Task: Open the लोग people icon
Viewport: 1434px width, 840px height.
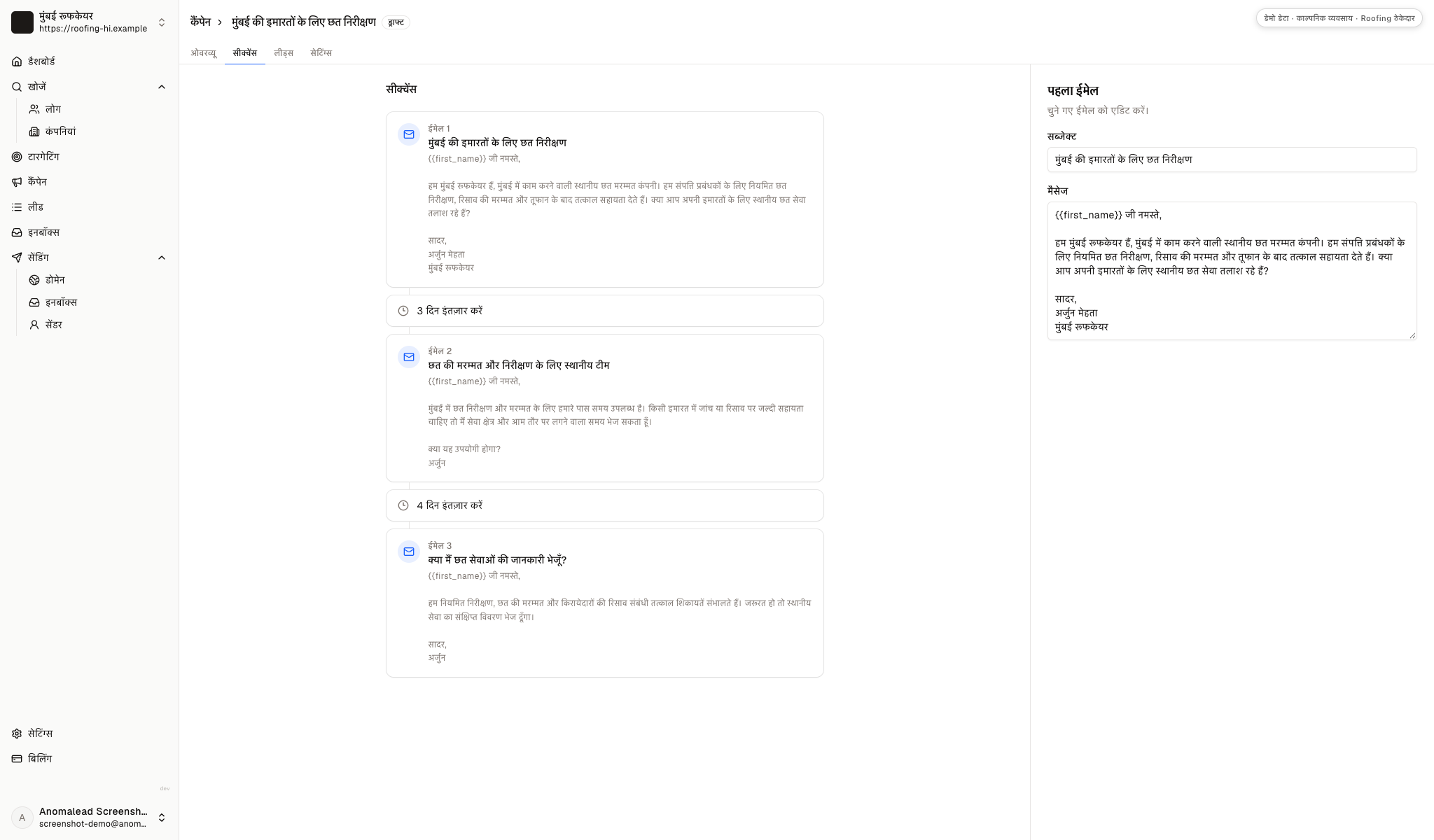Action: [34, 109]
